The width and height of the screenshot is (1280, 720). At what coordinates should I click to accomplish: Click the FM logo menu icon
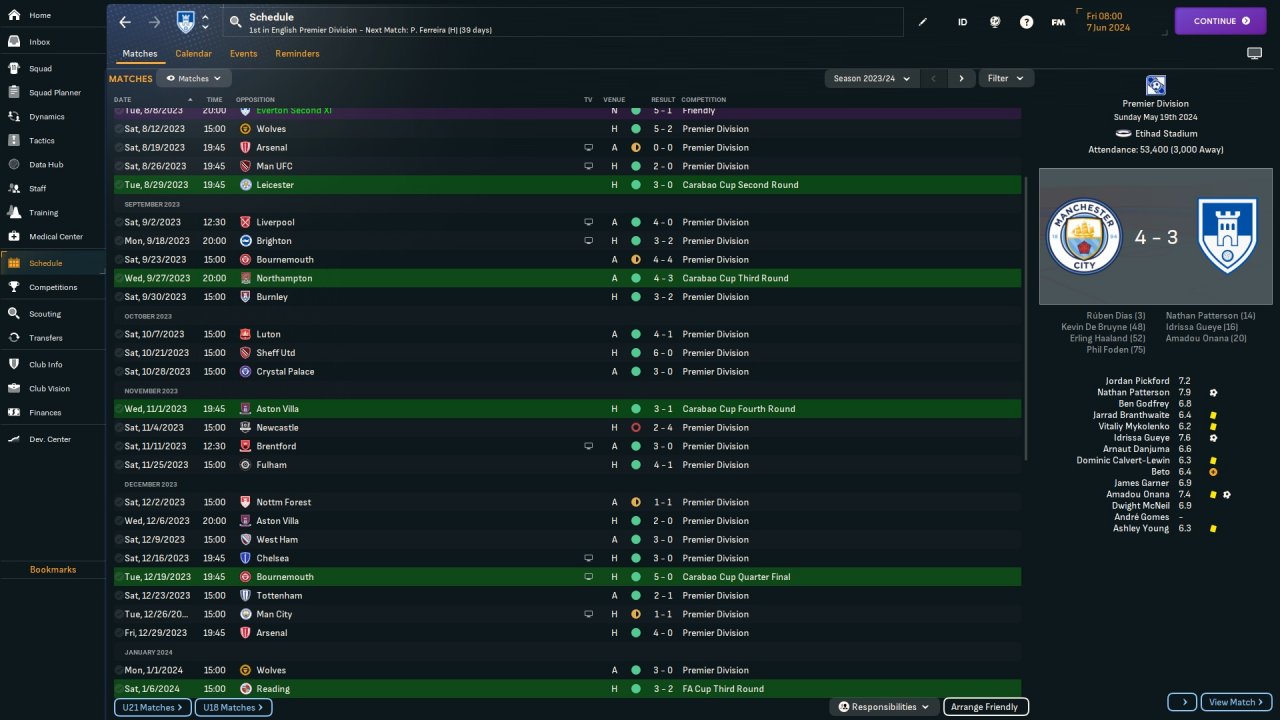tap(1058, 22)
